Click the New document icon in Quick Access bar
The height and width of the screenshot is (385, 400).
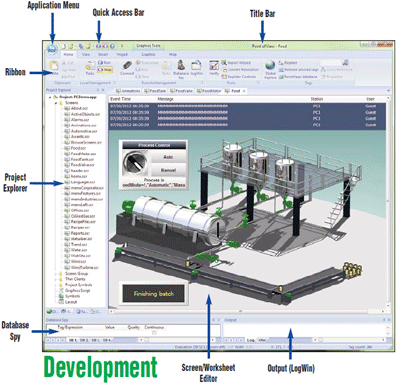click(65, 46)
